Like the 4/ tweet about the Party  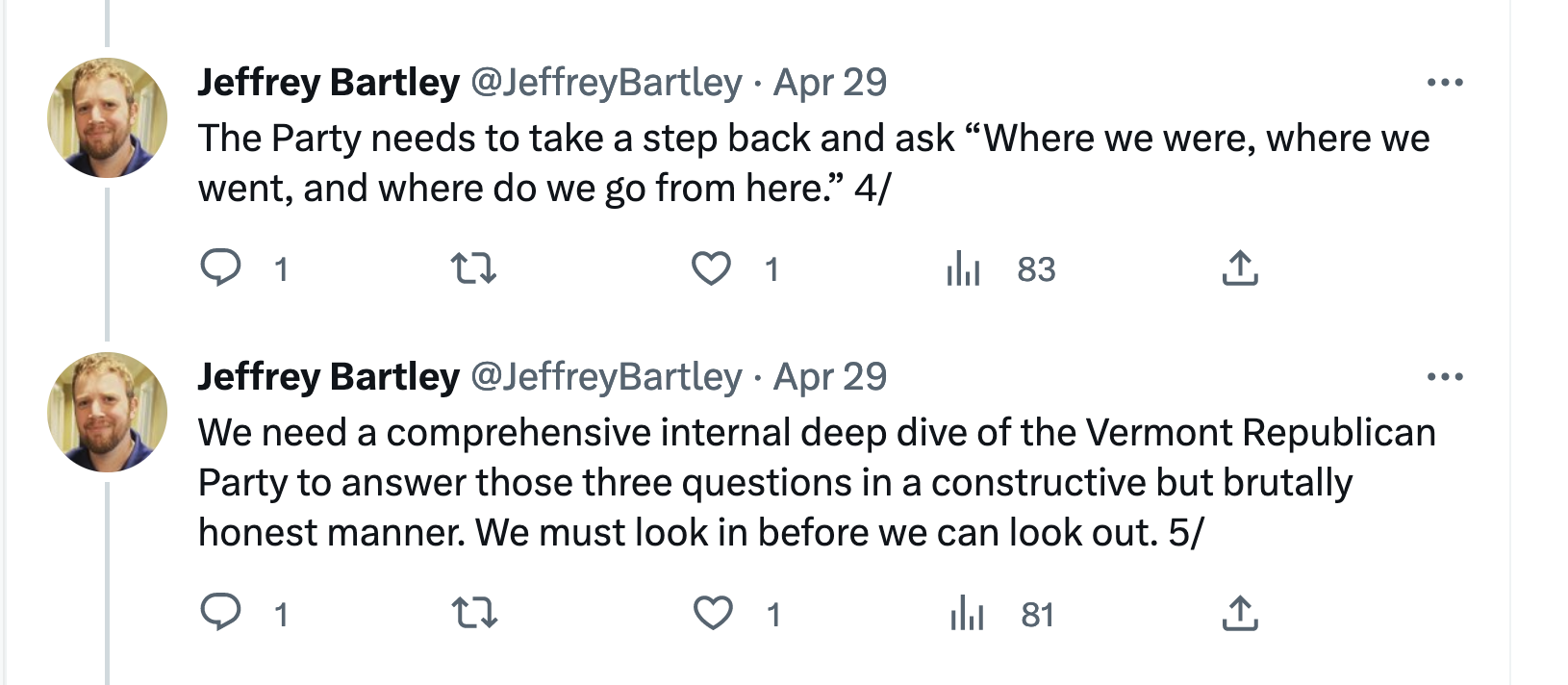point(712,268)
